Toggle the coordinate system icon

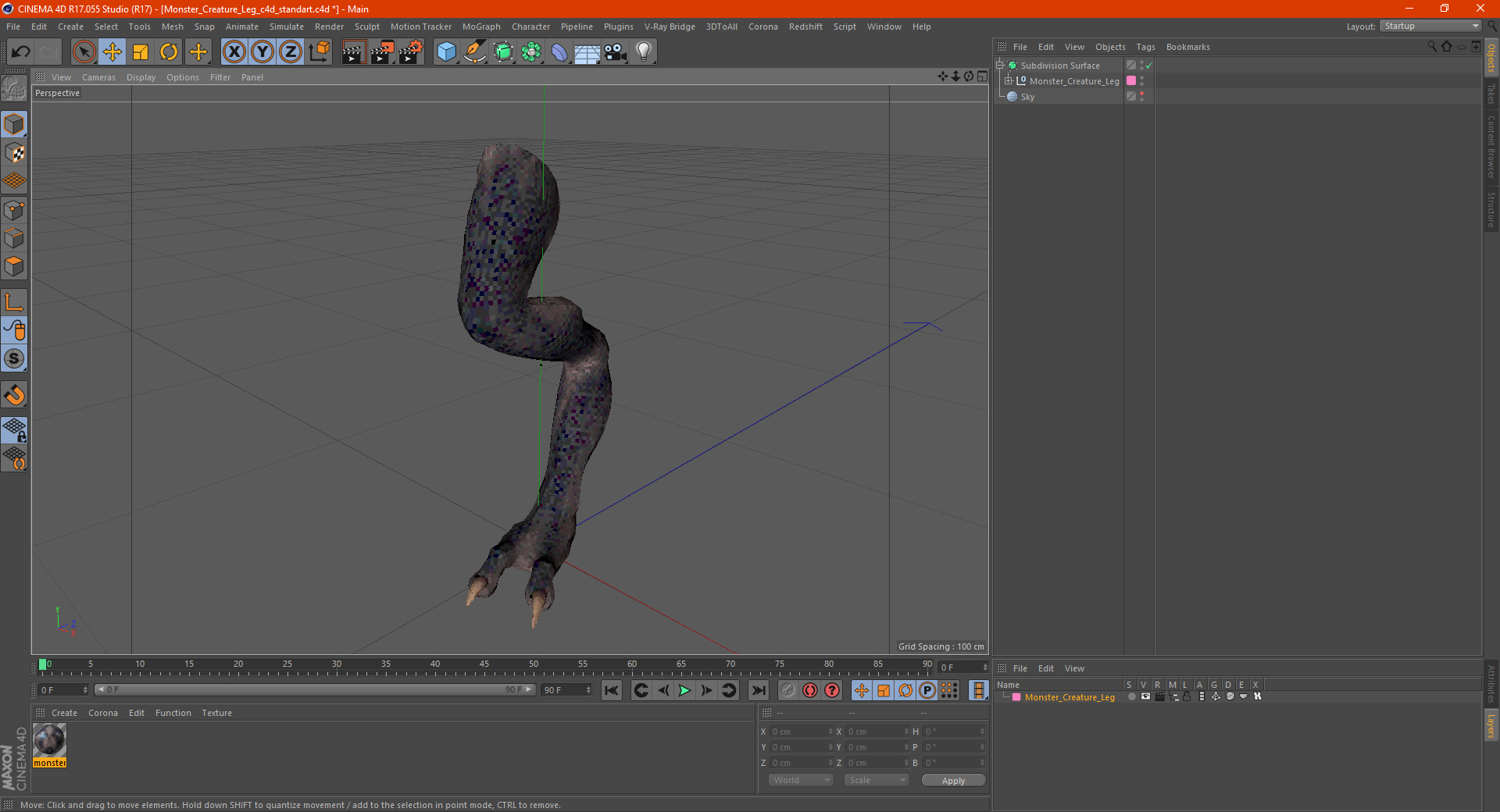[319, 52]
